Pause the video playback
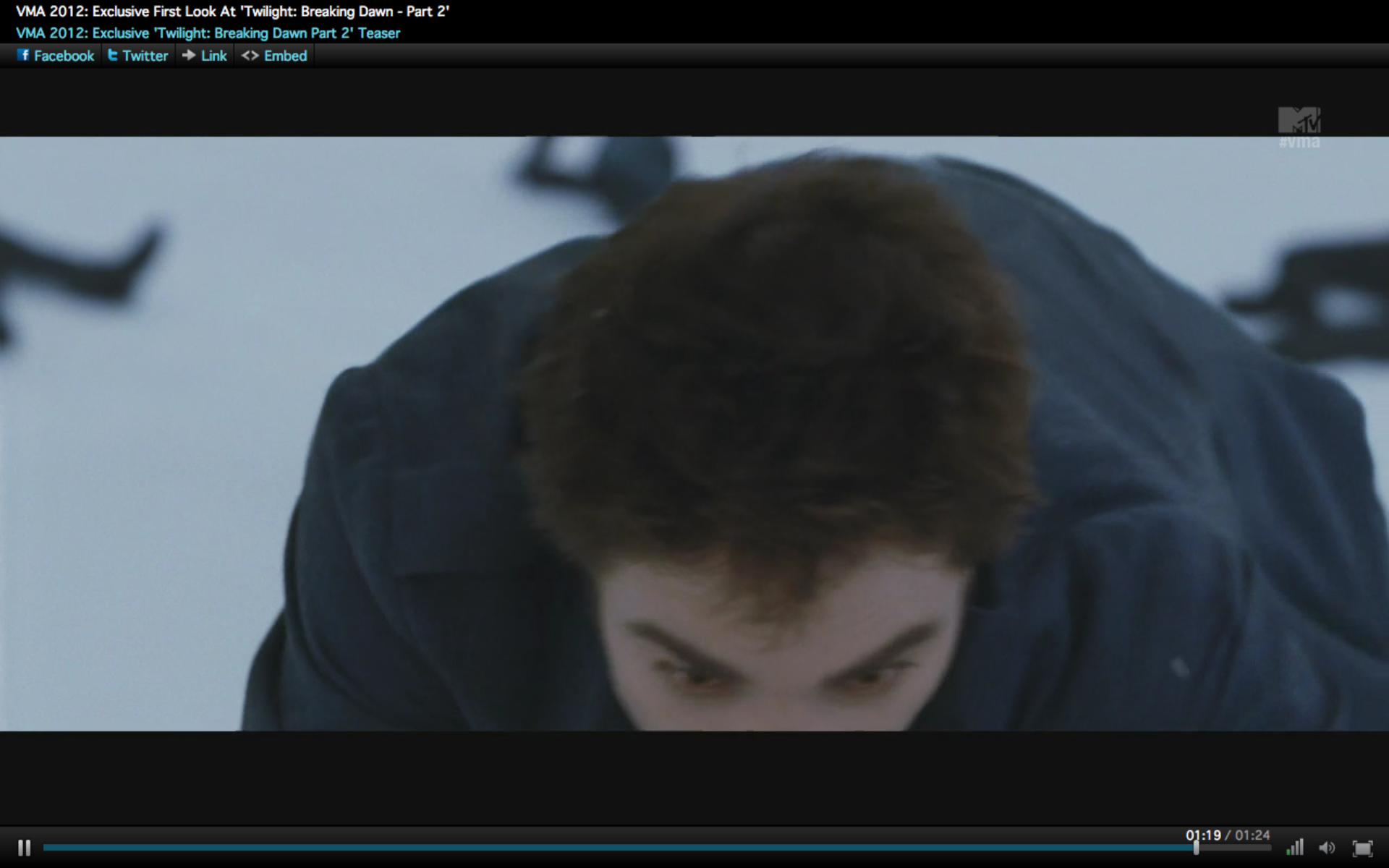This screenshot has height=868, width=1389. (24, 847)
